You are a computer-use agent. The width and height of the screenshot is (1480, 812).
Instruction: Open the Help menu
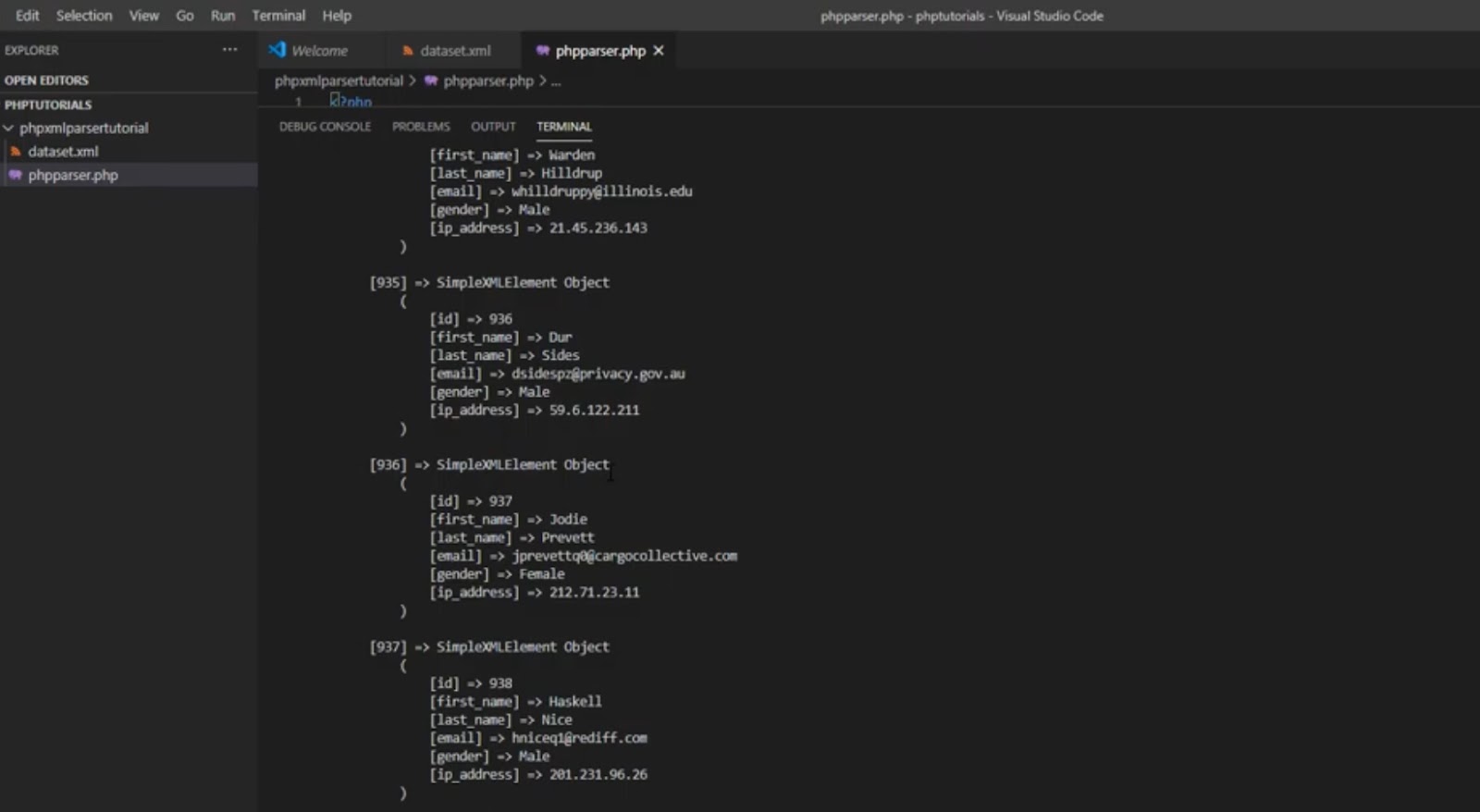click(x=337, y=16)
